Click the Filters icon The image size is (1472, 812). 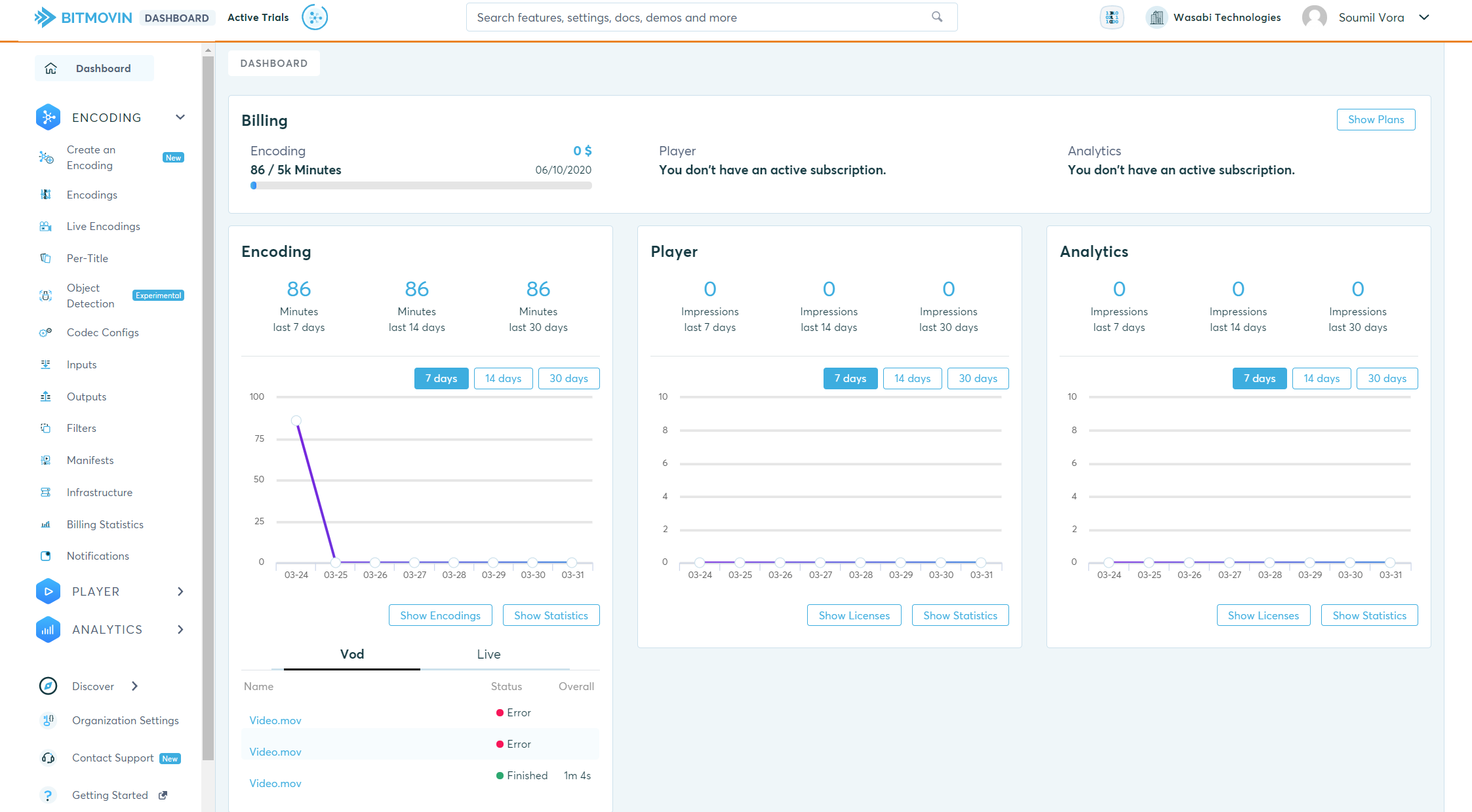(46, 428)
